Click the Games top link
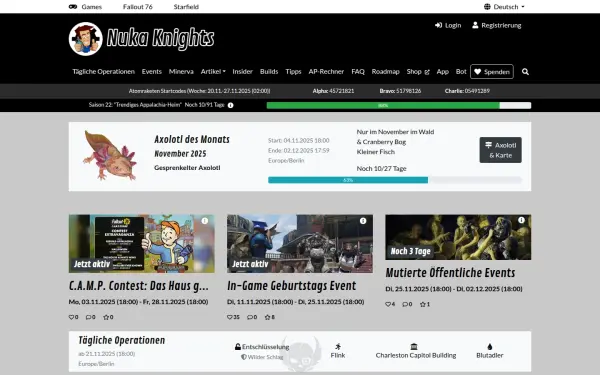 [x=92, y=7]
